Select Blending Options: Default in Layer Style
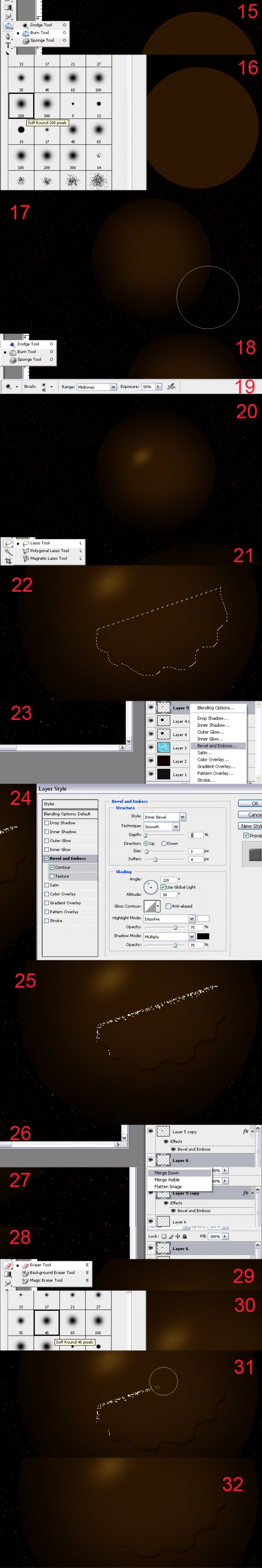The image size is (262, 1568). (70, 814)
